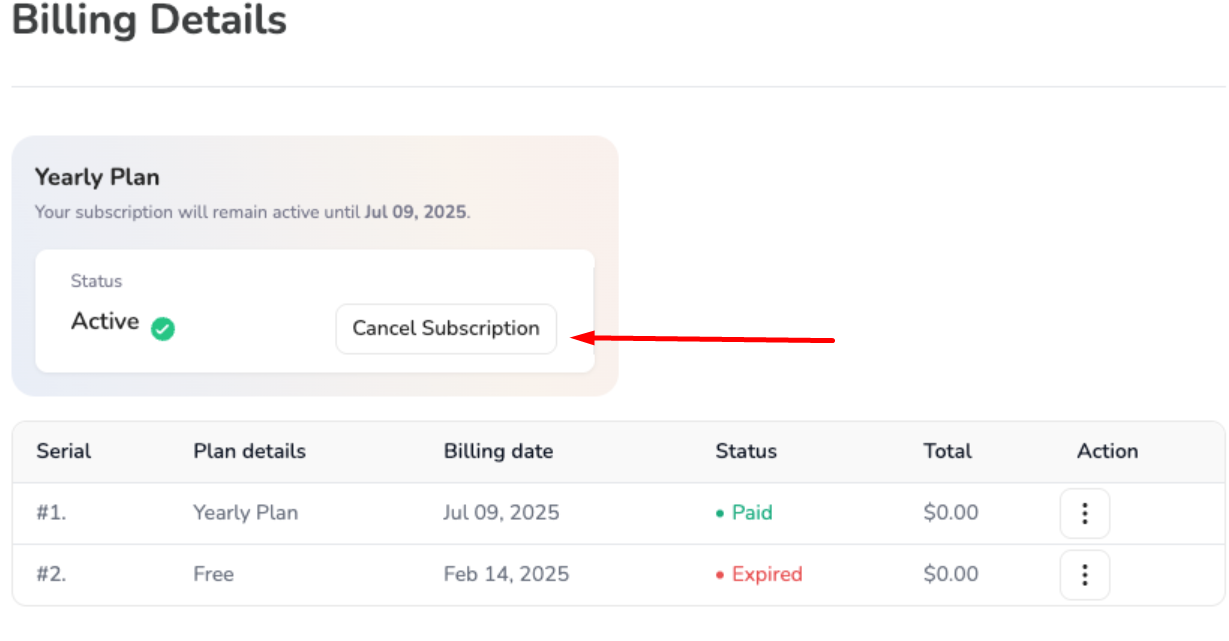
Task: Click the Yearly Plan card title
Action: (97, 177)
